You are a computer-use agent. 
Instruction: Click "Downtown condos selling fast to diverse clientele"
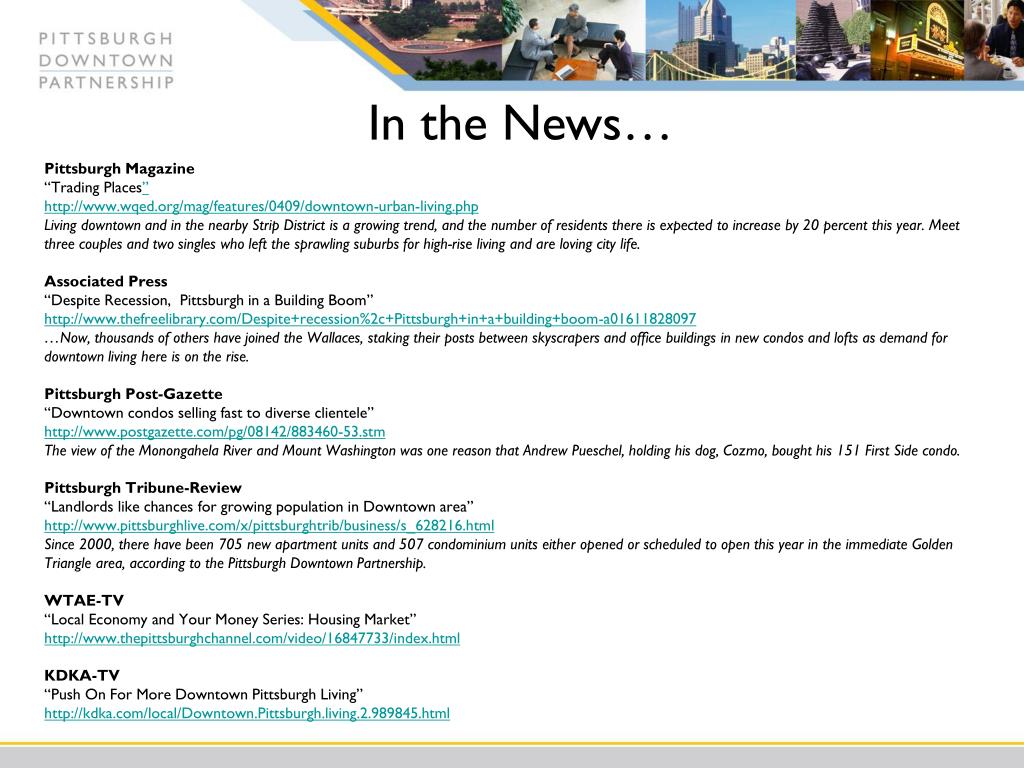[210, 413]
